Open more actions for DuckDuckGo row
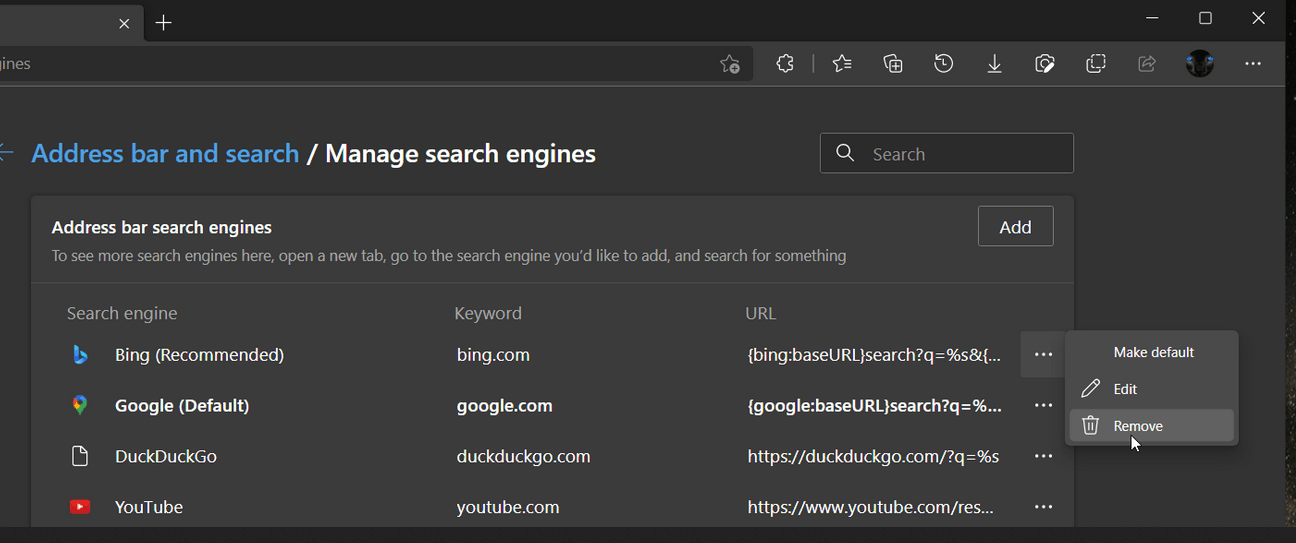This screenshot has width=1296, height=543. click(1043, 456)
